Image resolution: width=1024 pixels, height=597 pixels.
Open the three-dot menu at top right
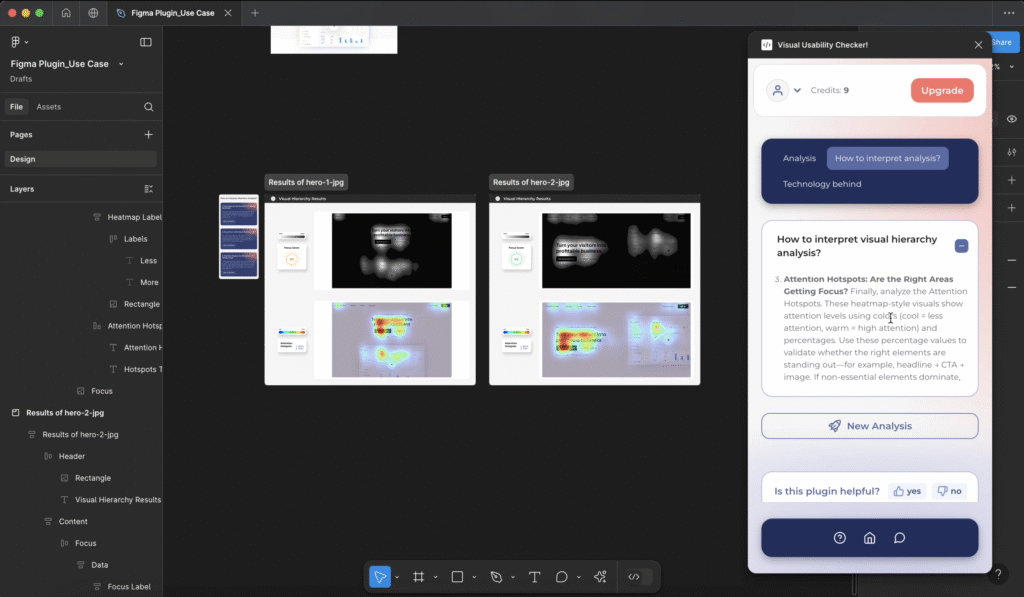1008,12
